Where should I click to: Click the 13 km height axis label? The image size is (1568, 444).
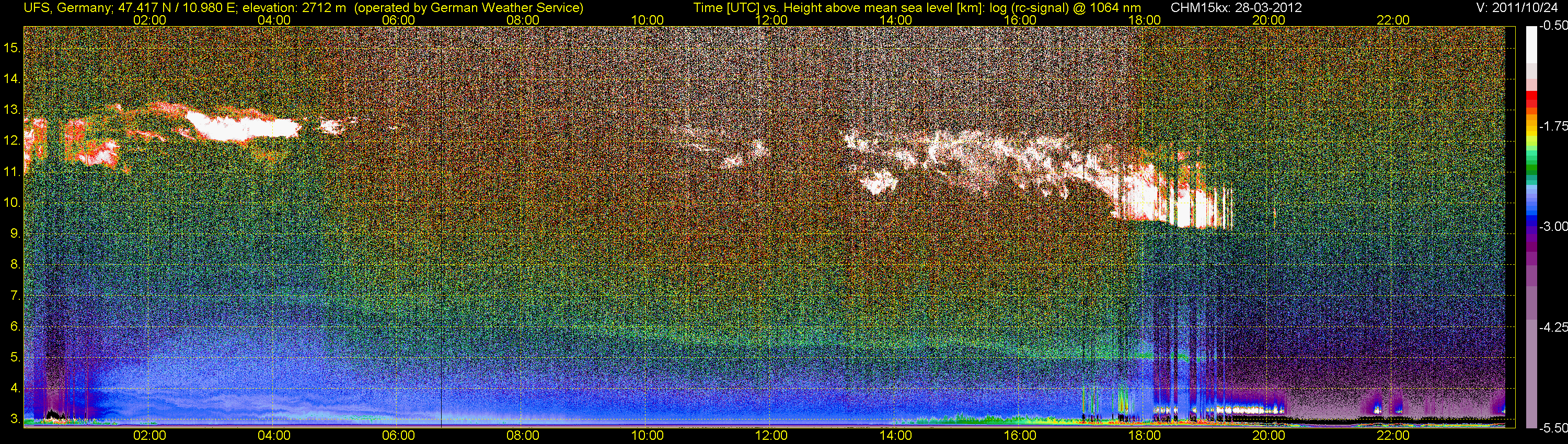[x=11, y=110]
